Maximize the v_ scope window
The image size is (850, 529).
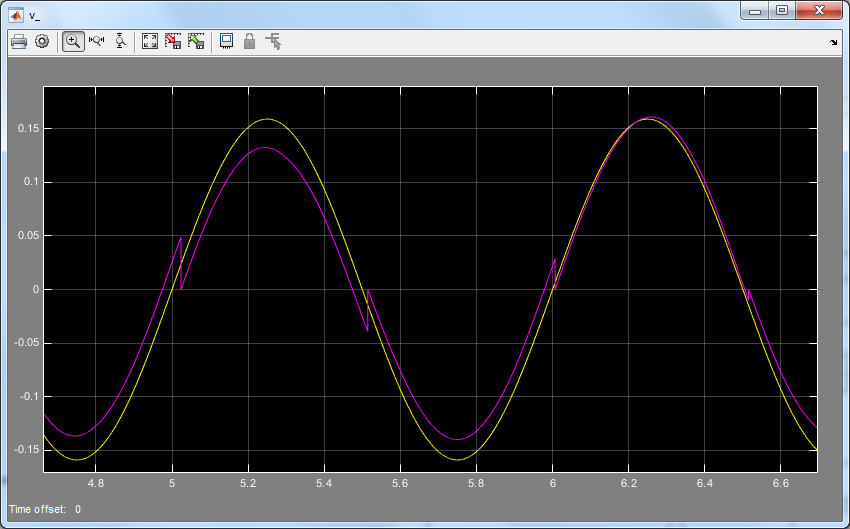point(782,11)
